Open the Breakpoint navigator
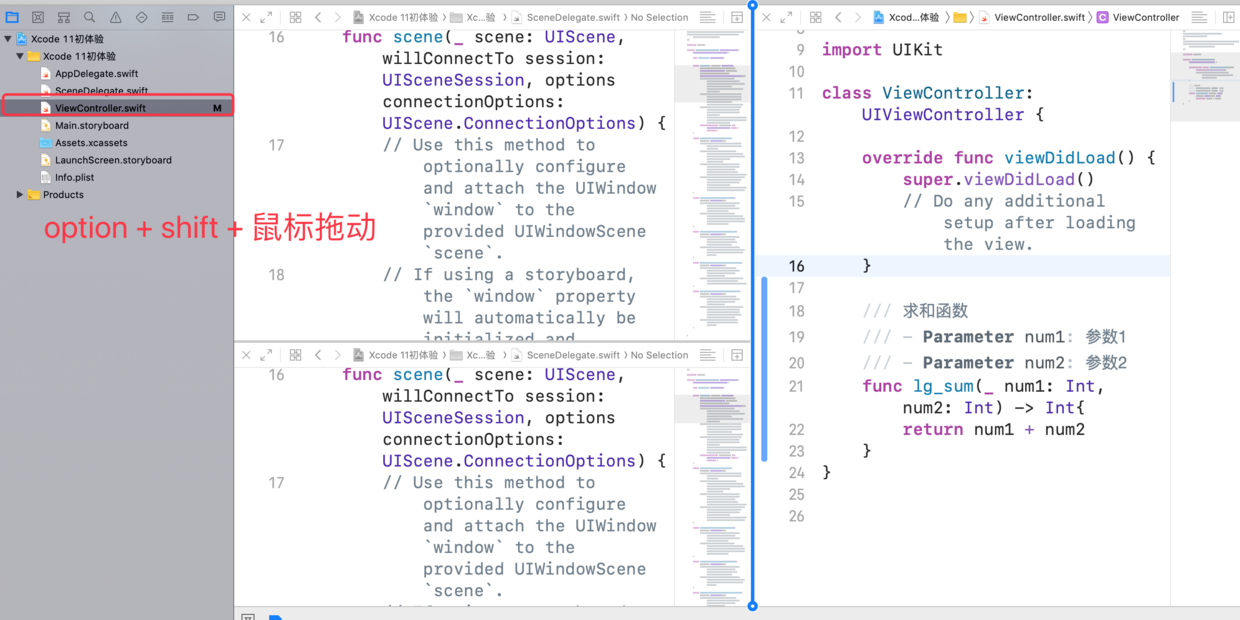The image size is (1240, 620). [193, 17]
